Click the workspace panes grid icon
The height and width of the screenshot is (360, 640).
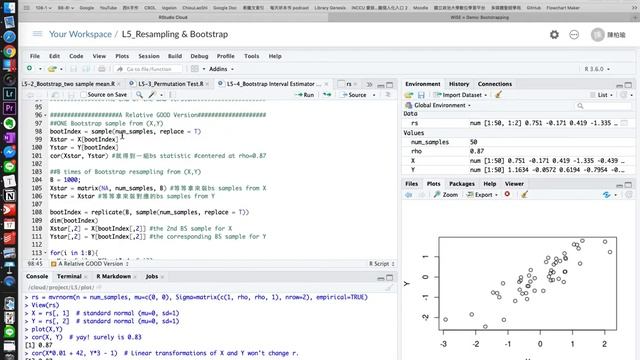pyautogui.click(x=195, y=69)
